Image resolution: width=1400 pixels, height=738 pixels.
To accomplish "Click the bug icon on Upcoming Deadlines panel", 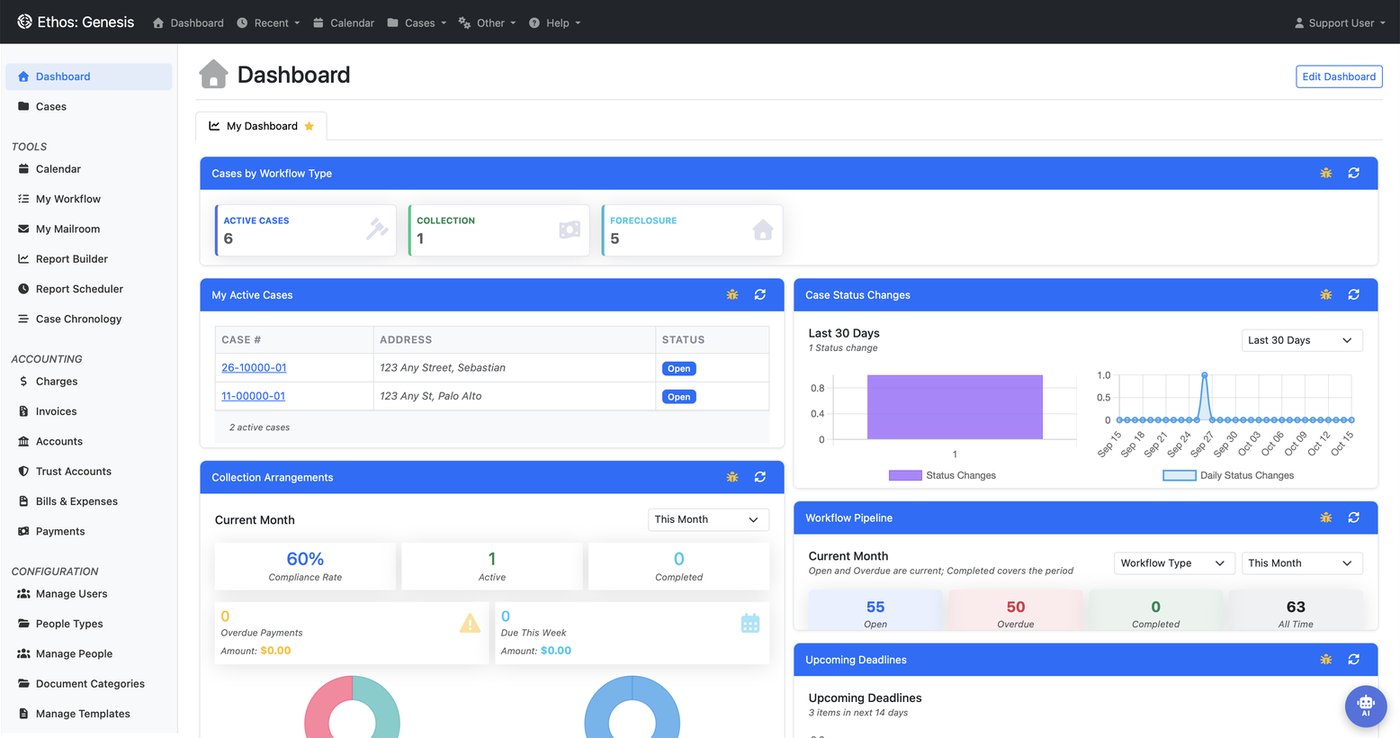I will pyautogui.click(x=1326, y=660).
